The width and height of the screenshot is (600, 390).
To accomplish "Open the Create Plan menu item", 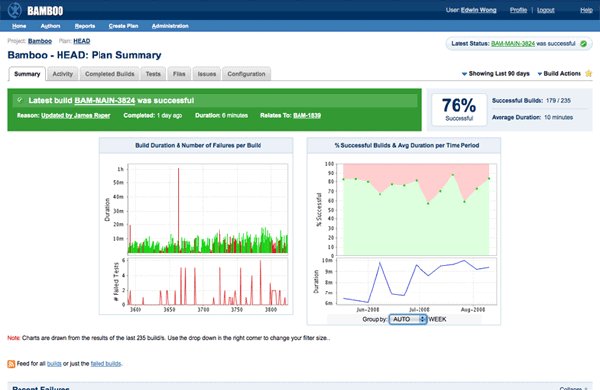I will tap(123, 26).
